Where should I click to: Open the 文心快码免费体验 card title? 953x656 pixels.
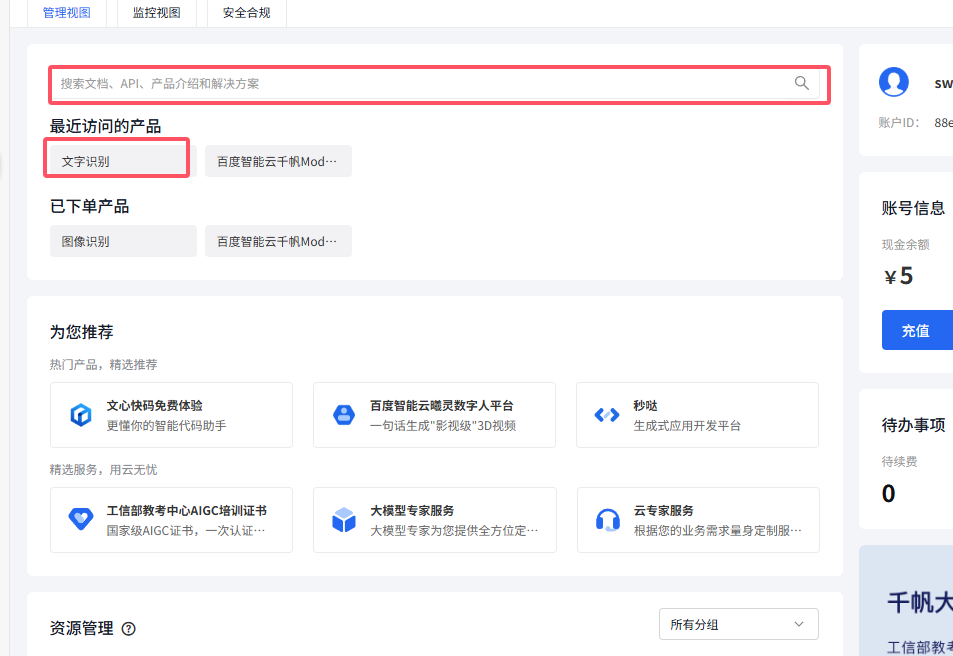coord(154,406)
